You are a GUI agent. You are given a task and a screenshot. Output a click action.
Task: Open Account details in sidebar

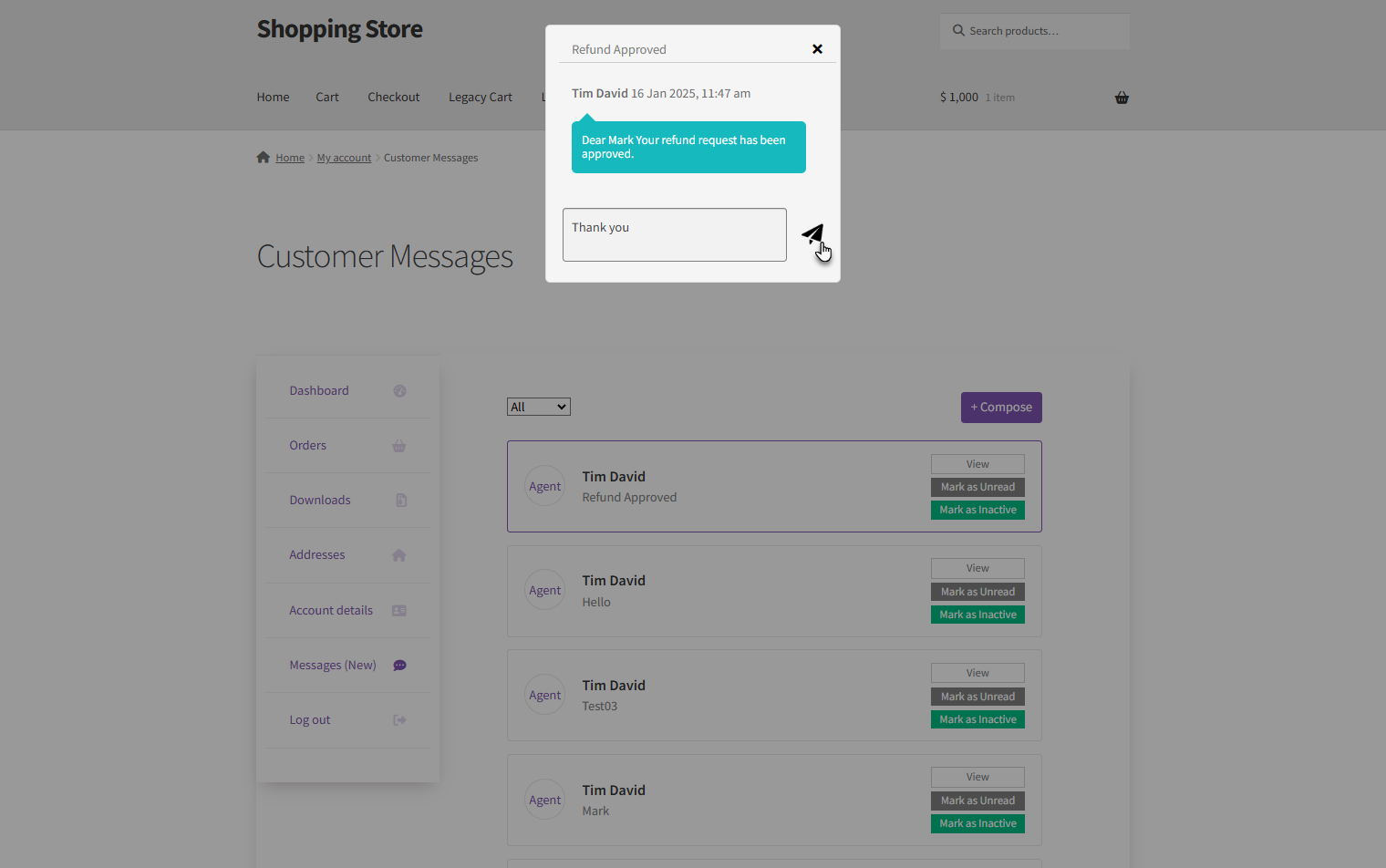point(331,610)
